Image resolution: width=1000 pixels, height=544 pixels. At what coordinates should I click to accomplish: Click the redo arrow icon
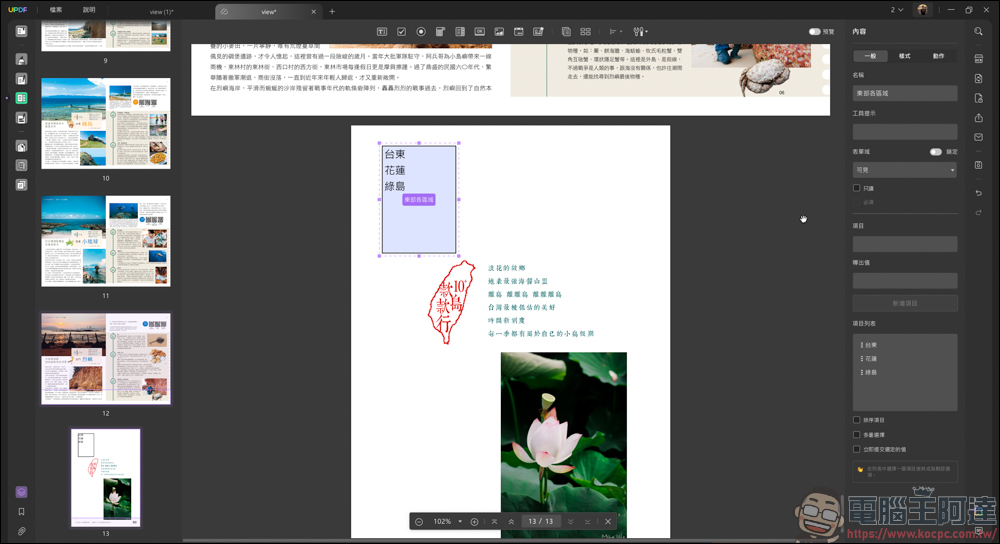pyautogui.click(x=978, y=212)
